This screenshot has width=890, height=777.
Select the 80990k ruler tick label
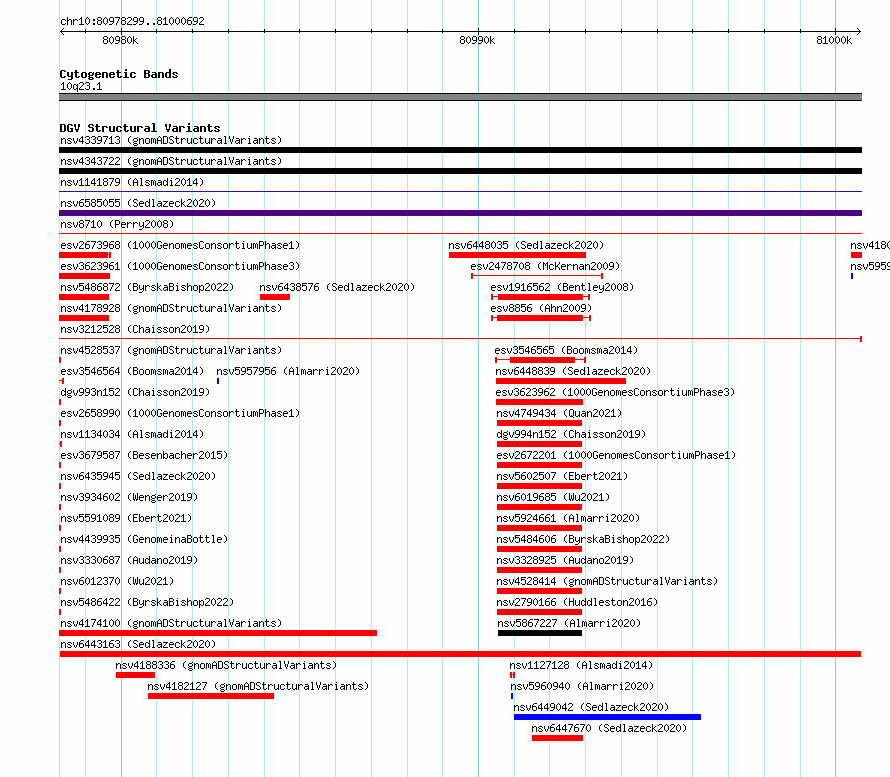point(477,40)
